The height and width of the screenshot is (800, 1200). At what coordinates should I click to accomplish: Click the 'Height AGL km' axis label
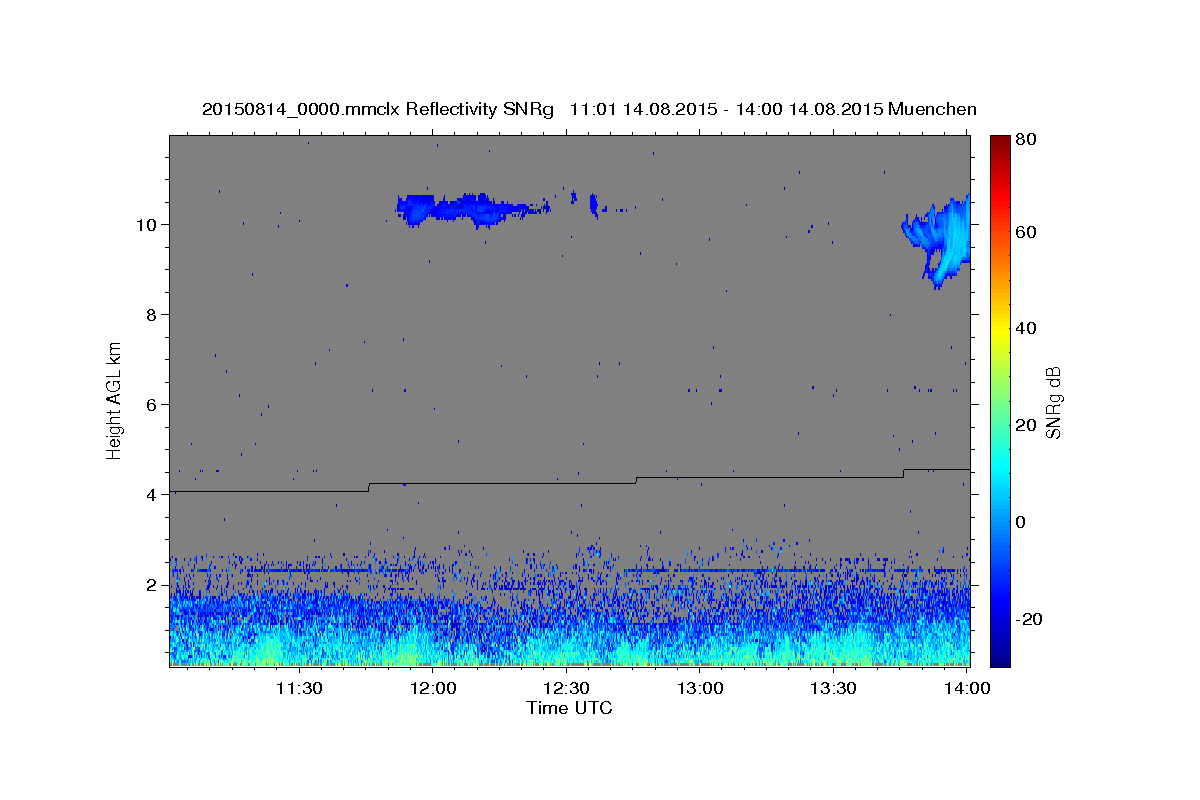click(115, 401)
